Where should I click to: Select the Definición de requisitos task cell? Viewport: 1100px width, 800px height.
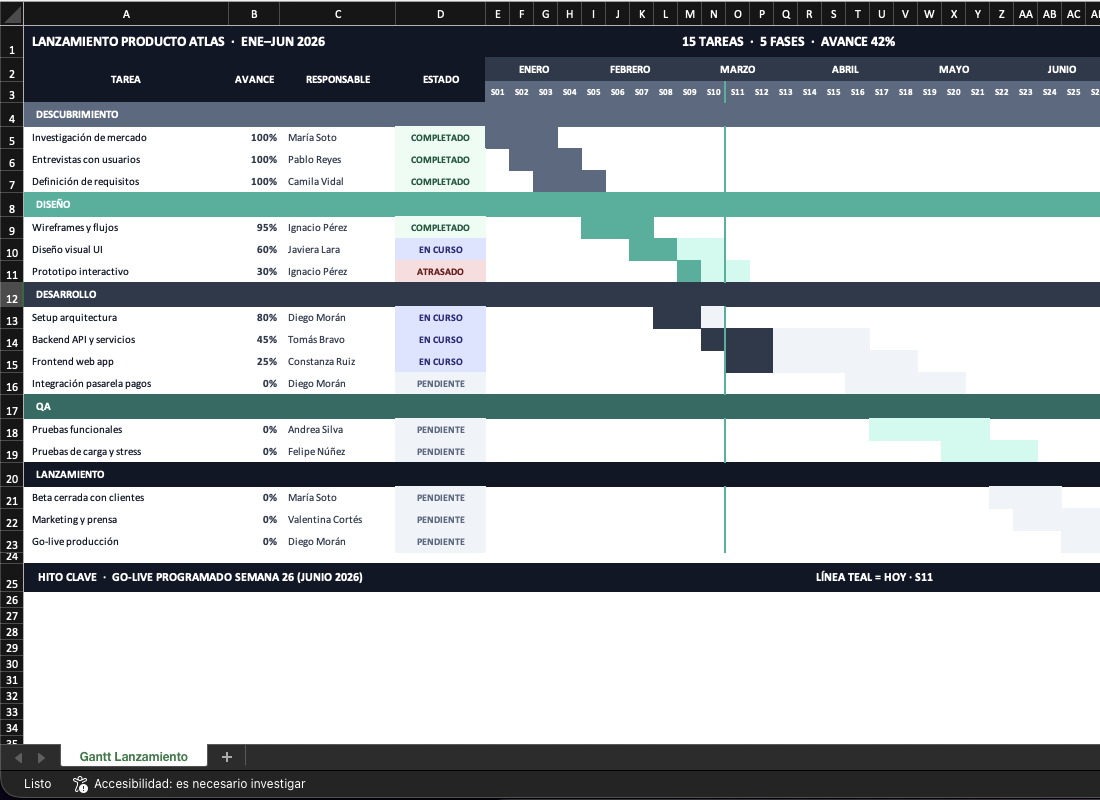pyautogui.click(x=126, y=181)
